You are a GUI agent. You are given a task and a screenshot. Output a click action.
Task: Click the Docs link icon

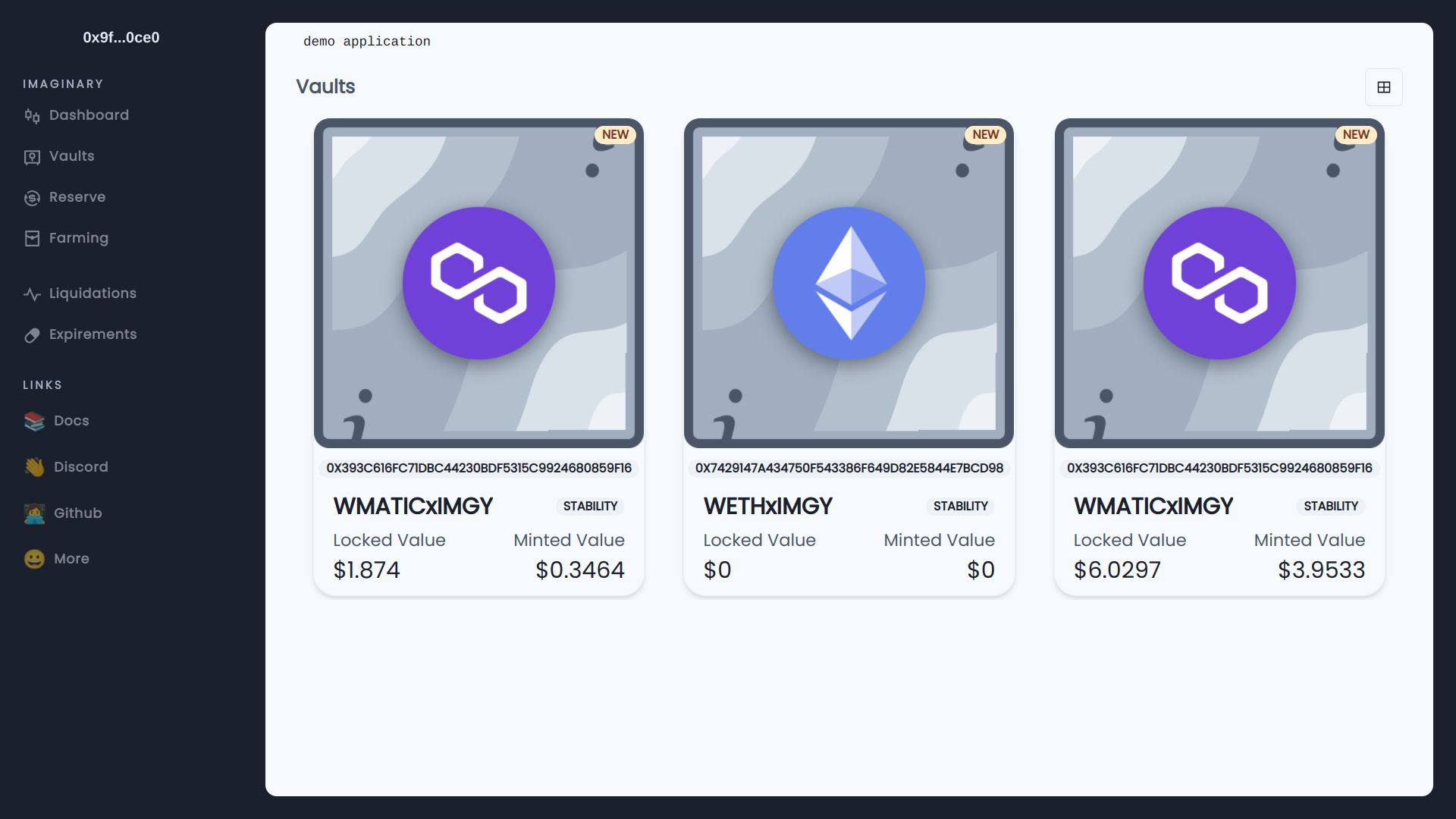click(x=32, y=420)
